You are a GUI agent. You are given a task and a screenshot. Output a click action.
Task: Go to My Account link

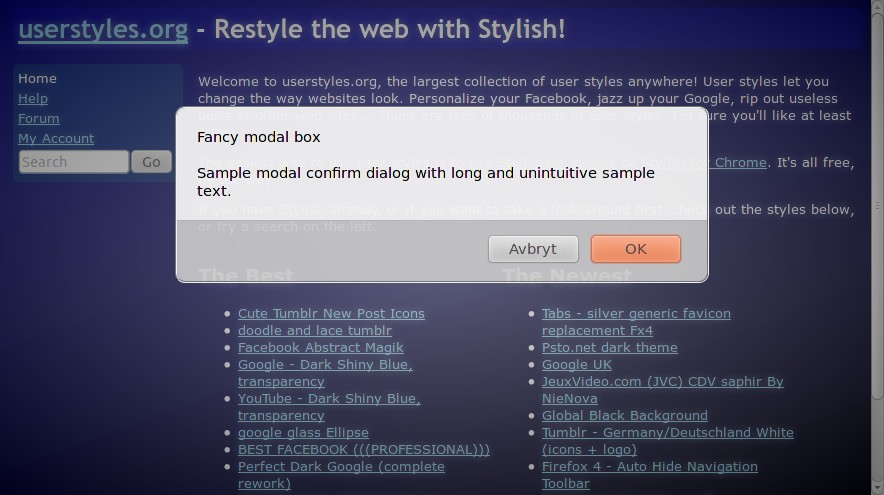(56, 138)
